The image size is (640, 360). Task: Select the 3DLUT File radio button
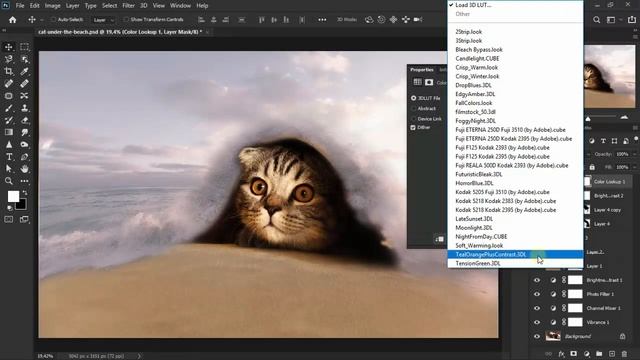pyautogui.click(x=413, y=98)
